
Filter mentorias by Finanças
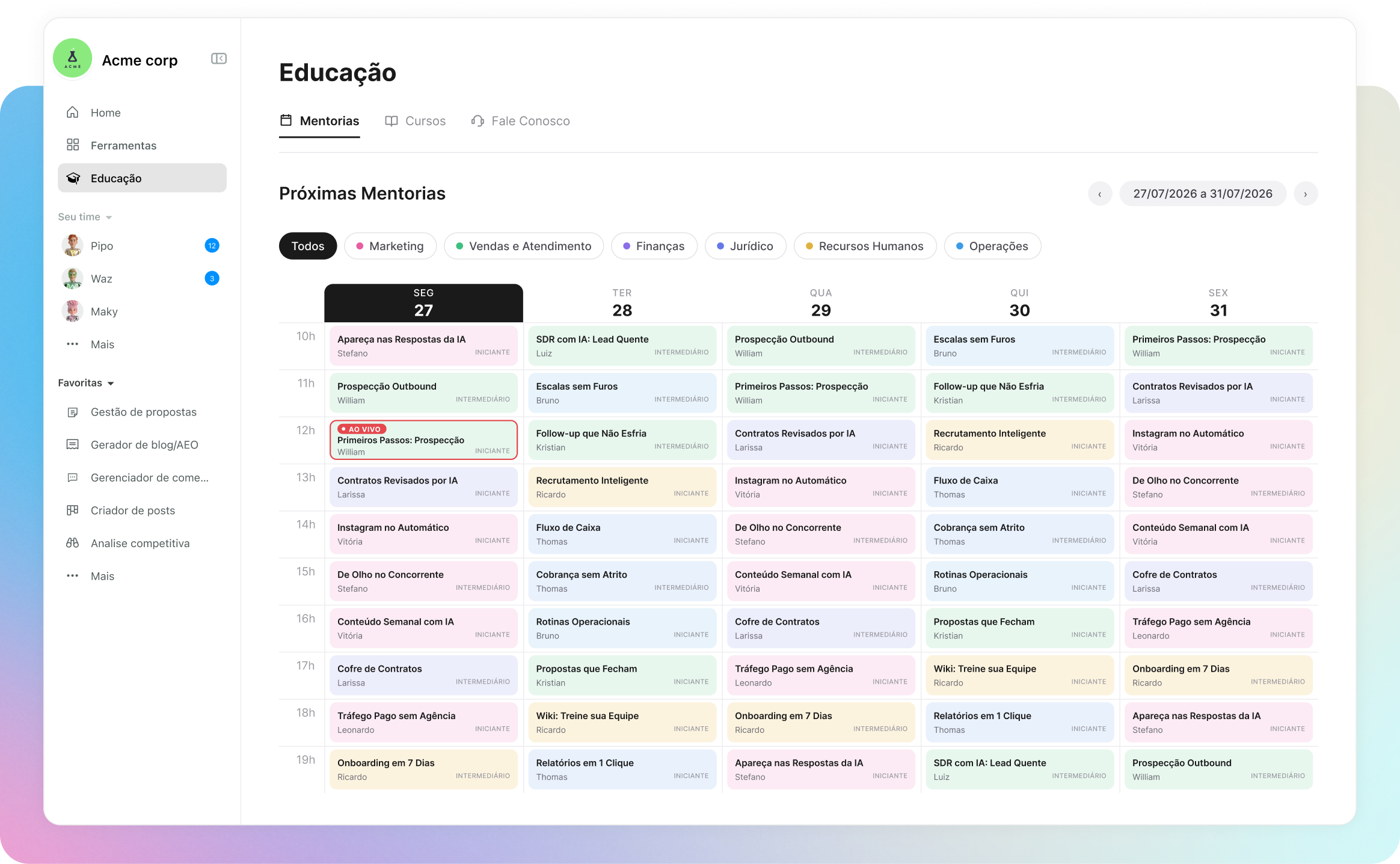click(x=654, y=246)
